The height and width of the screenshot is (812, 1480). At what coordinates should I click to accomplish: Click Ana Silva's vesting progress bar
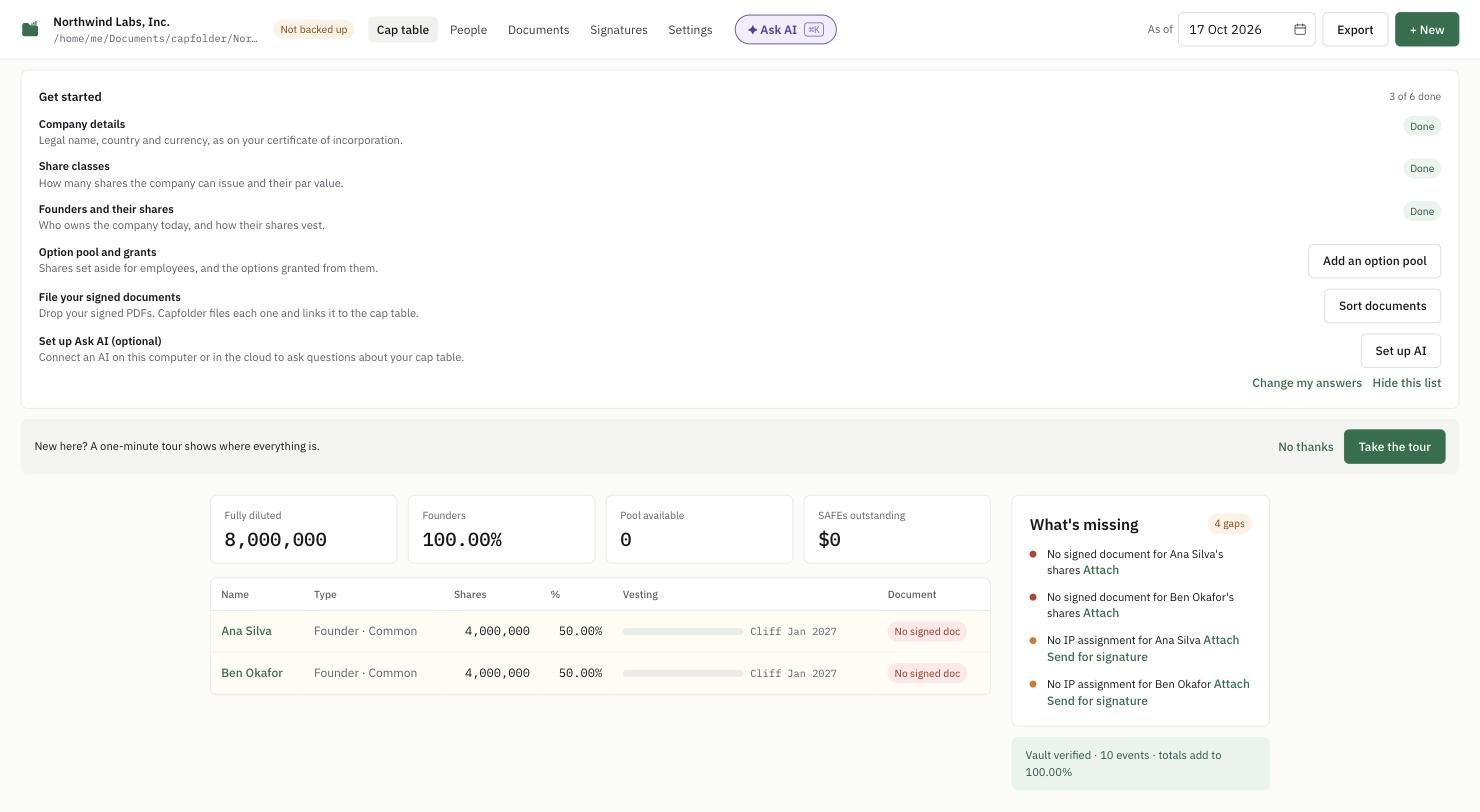(683, 631)
